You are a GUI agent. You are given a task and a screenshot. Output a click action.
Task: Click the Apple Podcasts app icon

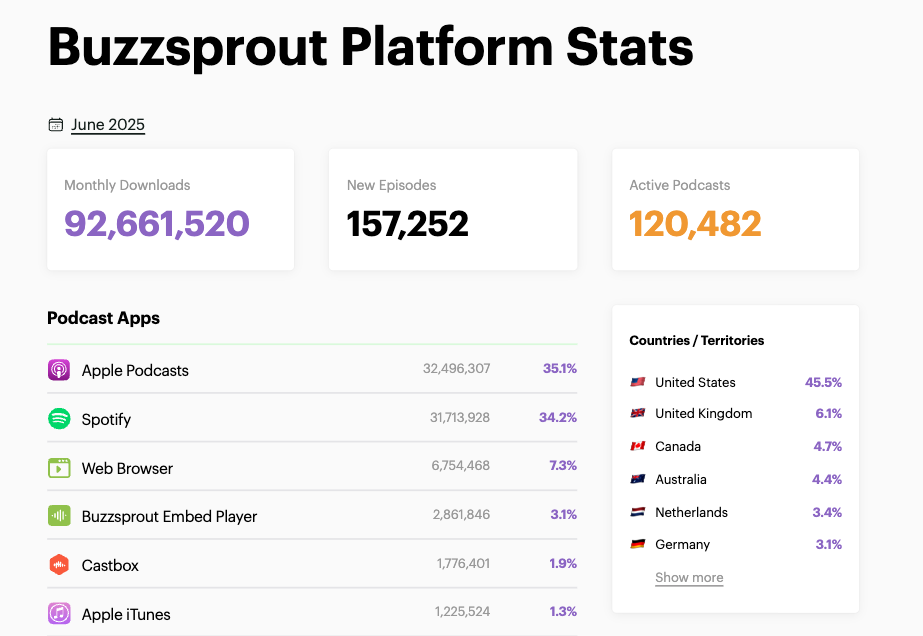59,370
